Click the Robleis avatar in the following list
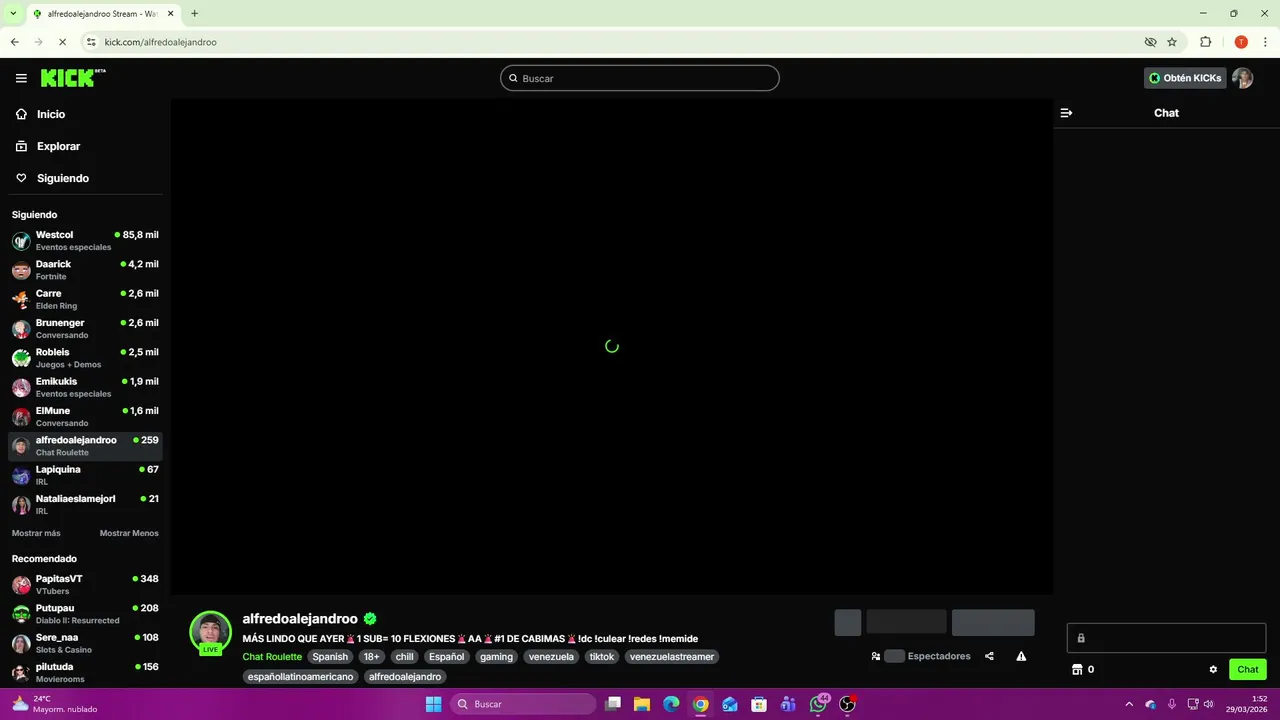The image size is (1280, 720). click(x=21, y=358)
